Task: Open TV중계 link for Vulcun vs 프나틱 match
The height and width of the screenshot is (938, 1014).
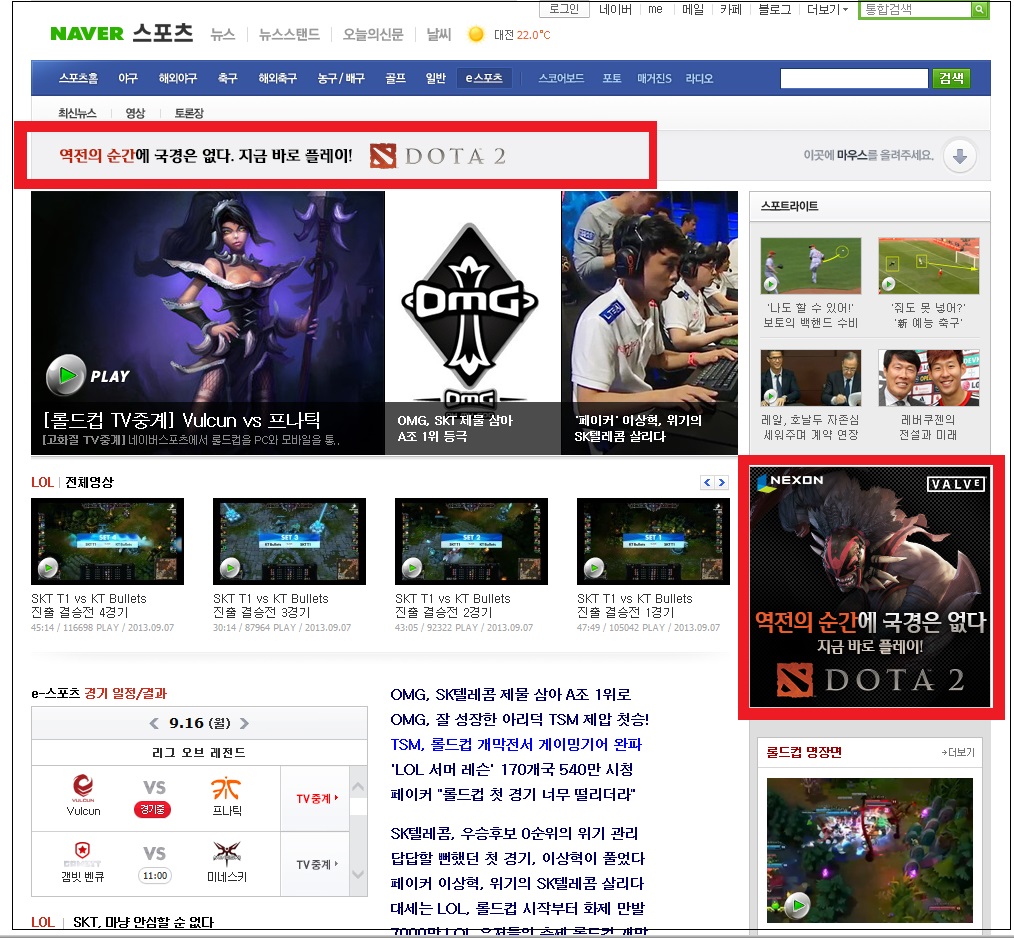Action: click(316, 798)
